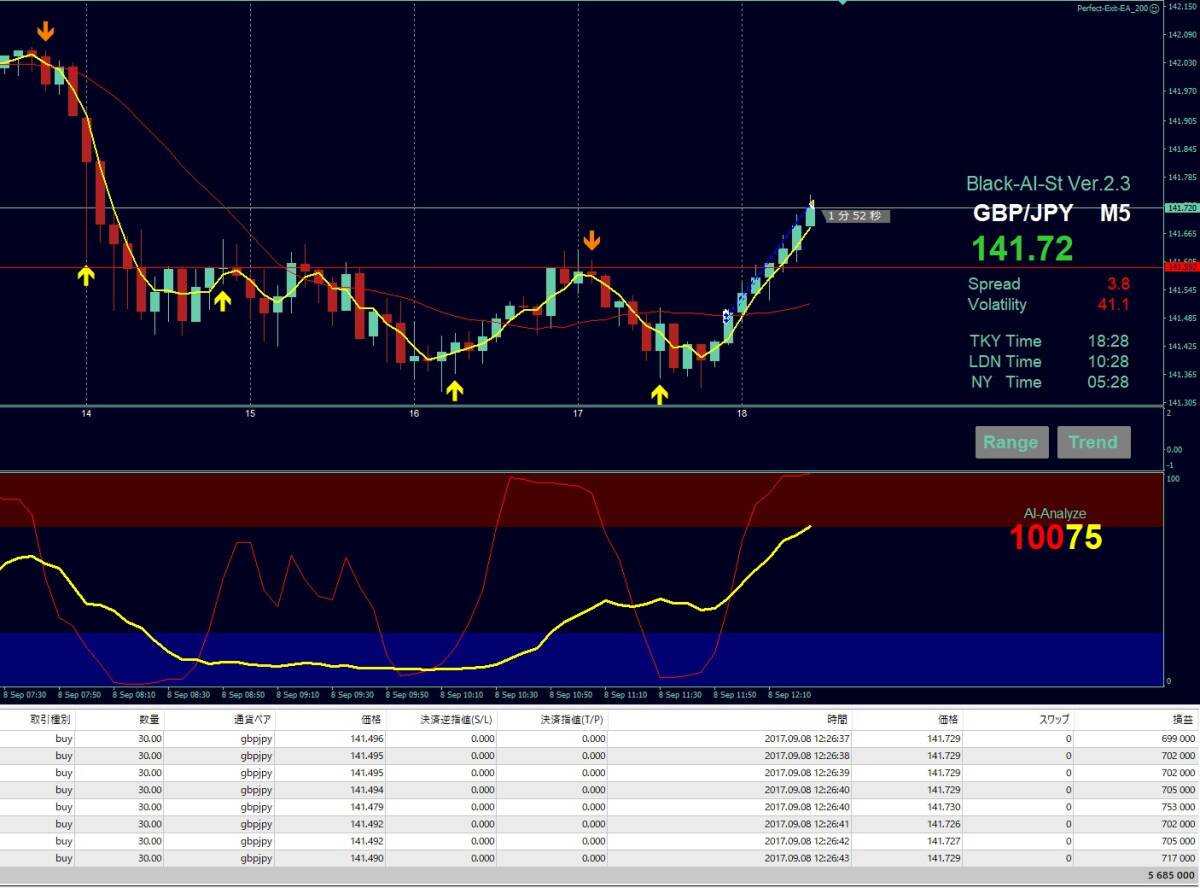
Task: Sort by the 時間 column header
Action: (x=837, y=719)
